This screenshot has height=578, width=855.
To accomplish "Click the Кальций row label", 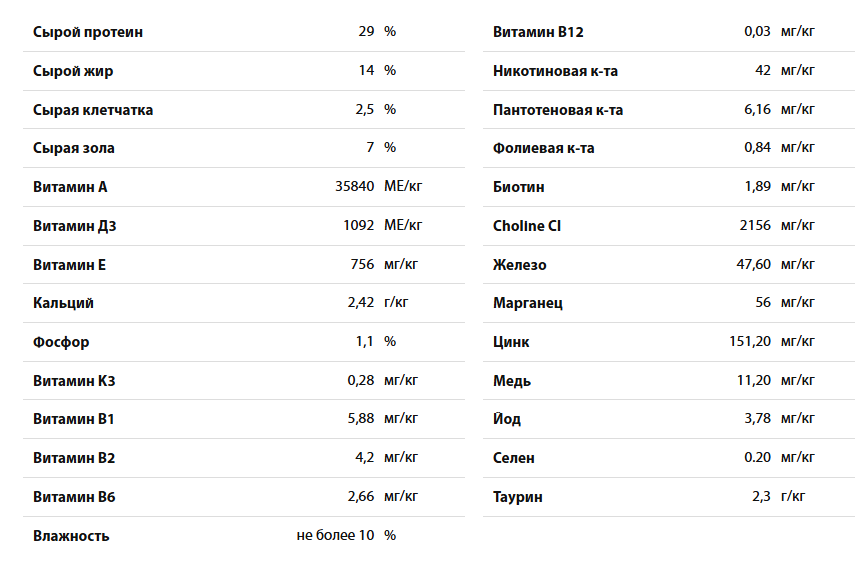I will (63, 303).
